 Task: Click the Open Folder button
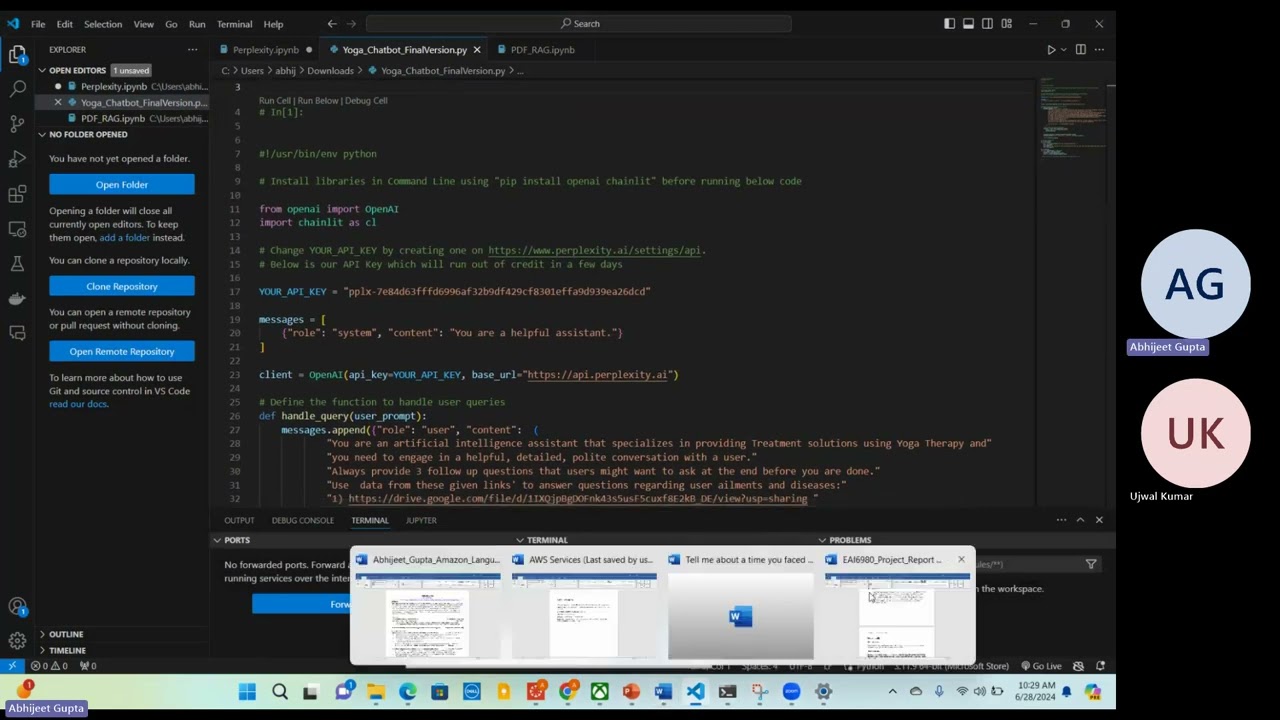pyautogui.click(x=122, y=185)
